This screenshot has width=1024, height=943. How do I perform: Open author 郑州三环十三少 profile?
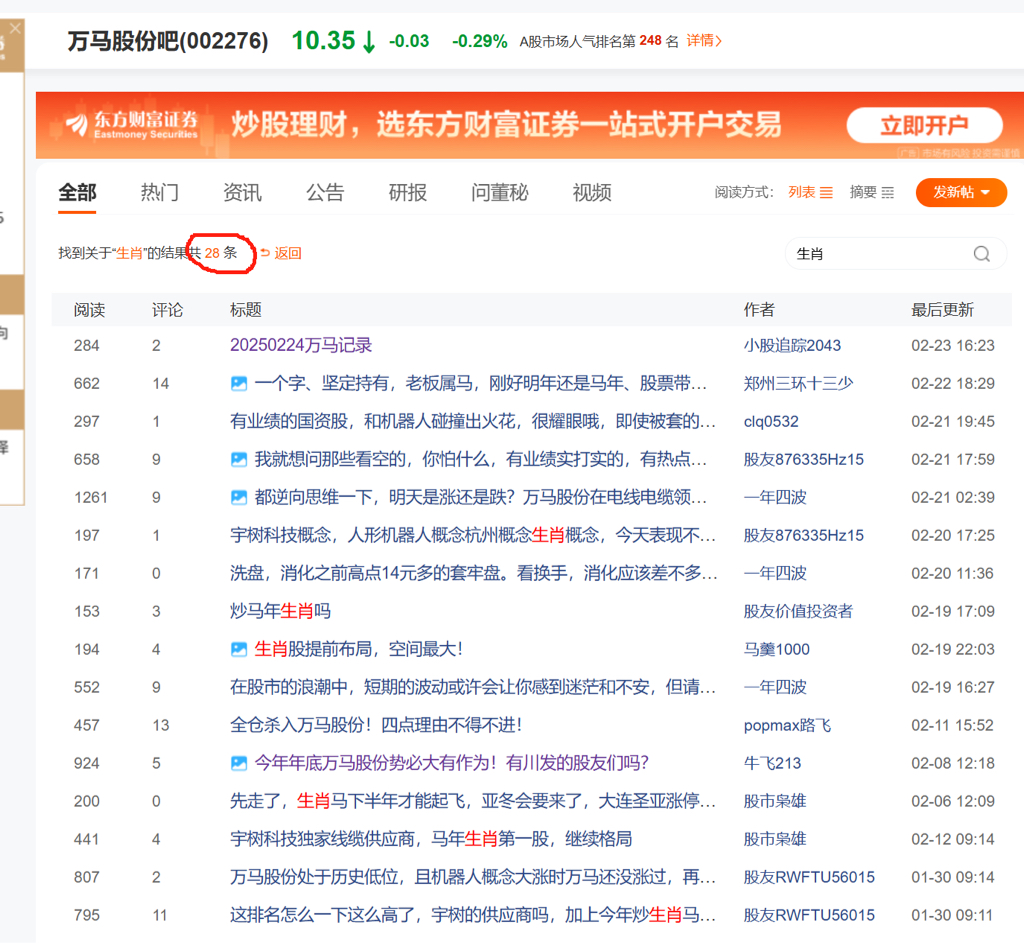[x=798, y=383]
